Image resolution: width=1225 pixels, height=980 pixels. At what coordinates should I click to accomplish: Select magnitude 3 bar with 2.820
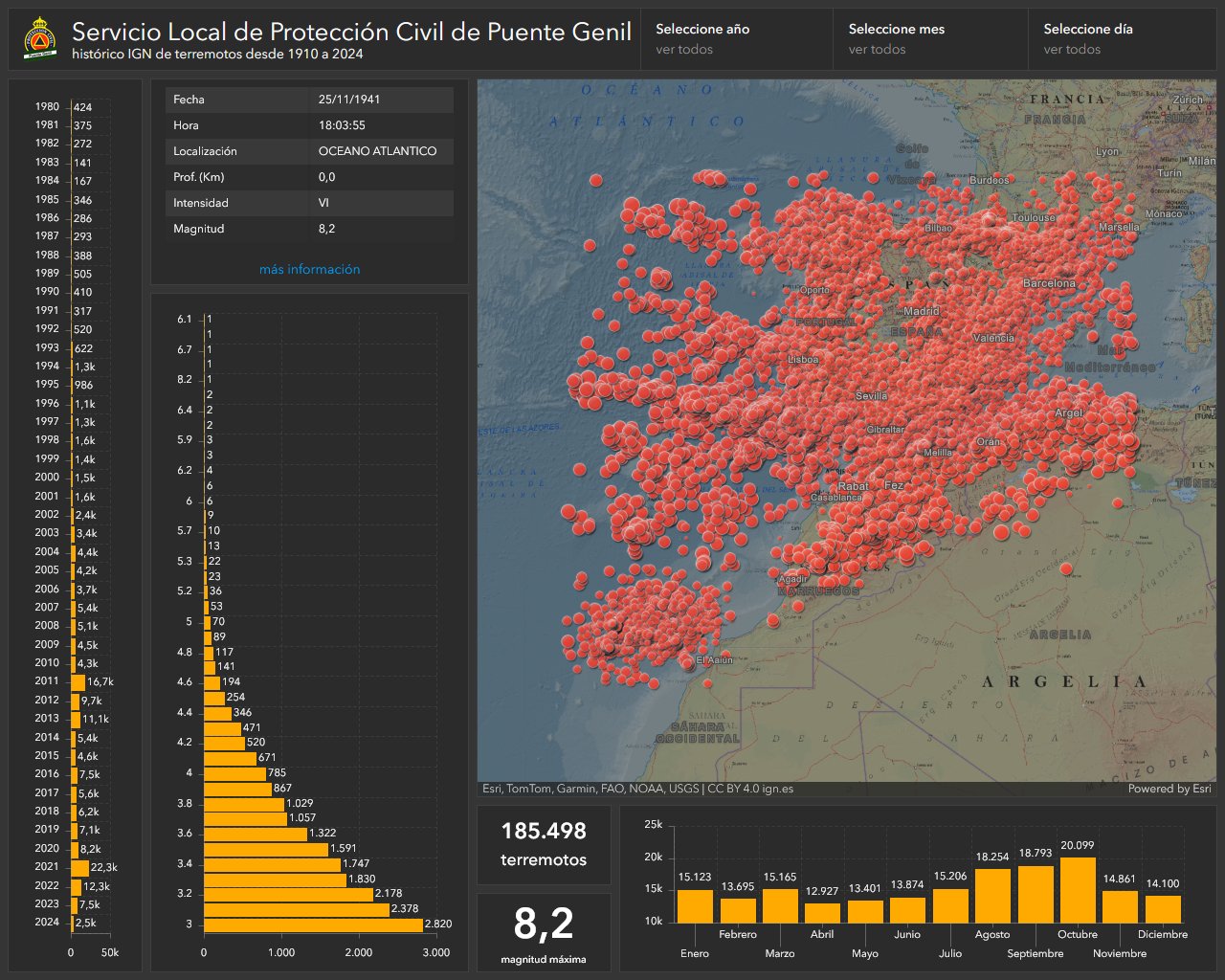pos(313,924)
